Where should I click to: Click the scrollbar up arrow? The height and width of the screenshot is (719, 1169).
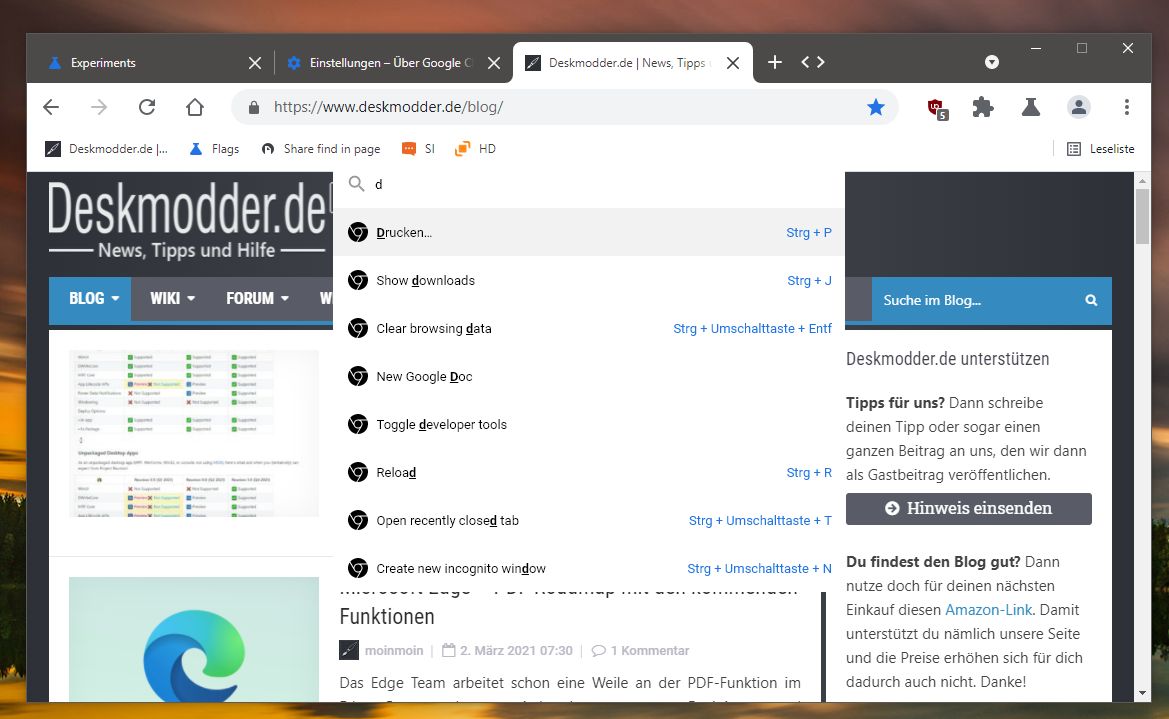pos(1142,180)
